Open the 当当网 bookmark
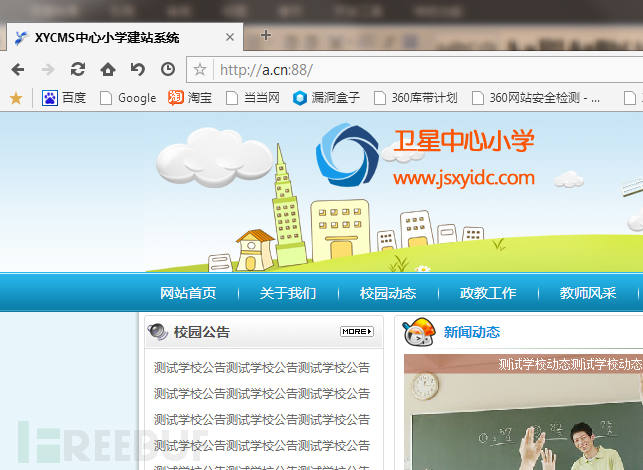Viewport: 643px width, 470px height. click(253, 98)
